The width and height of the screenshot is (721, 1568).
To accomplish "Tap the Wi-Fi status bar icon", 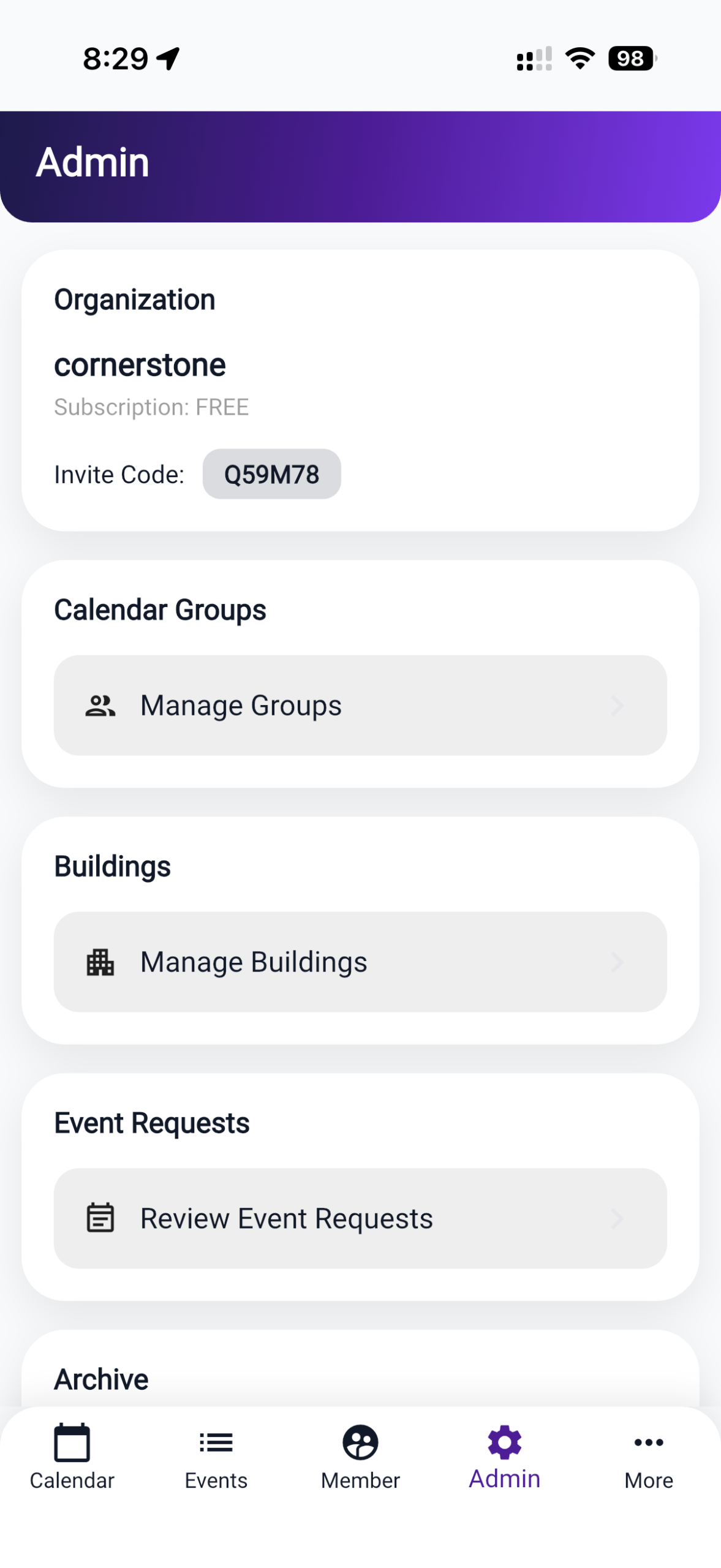I will click(x=579, y=58).
